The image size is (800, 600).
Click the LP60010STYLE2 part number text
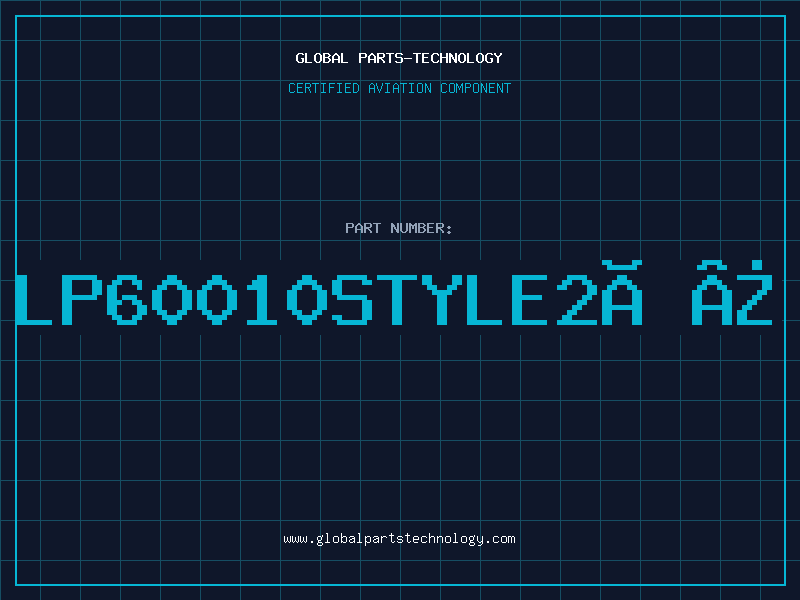click(x=394, y=293)
